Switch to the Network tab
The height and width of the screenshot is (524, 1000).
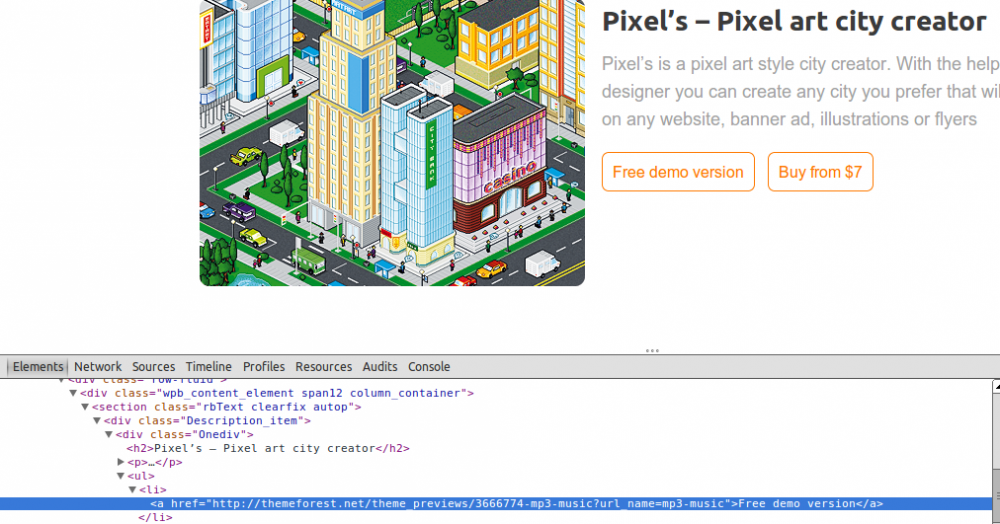[97, 367]
